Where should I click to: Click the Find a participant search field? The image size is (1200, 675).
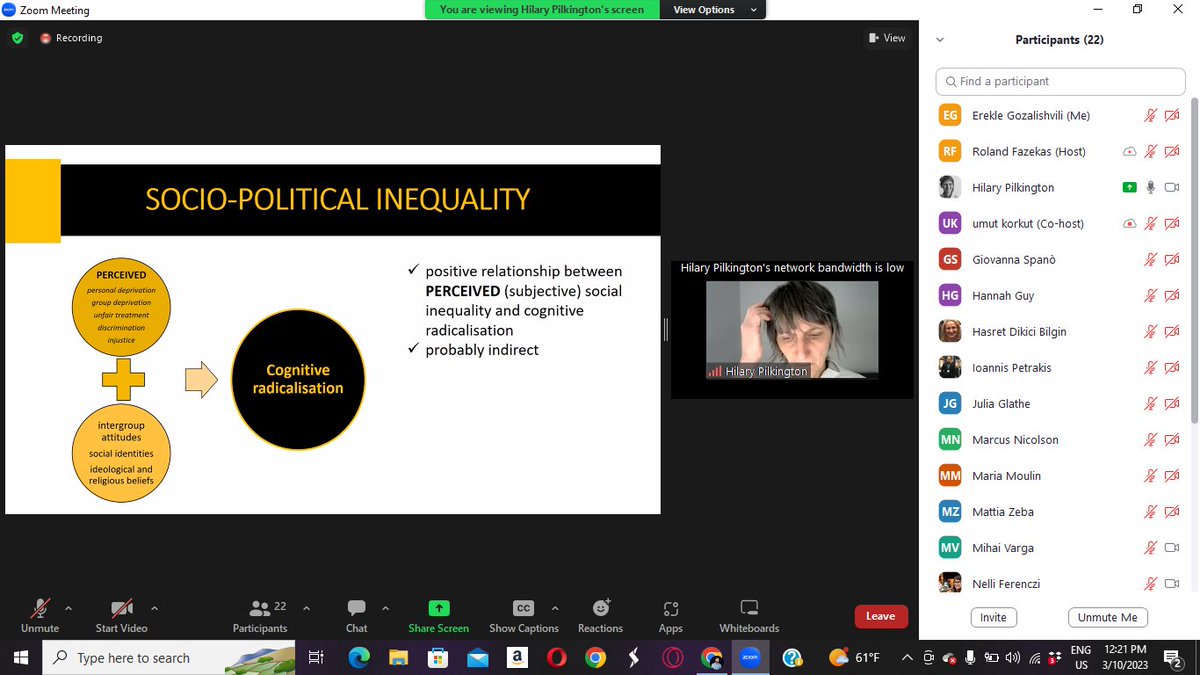pos(1061,81)
